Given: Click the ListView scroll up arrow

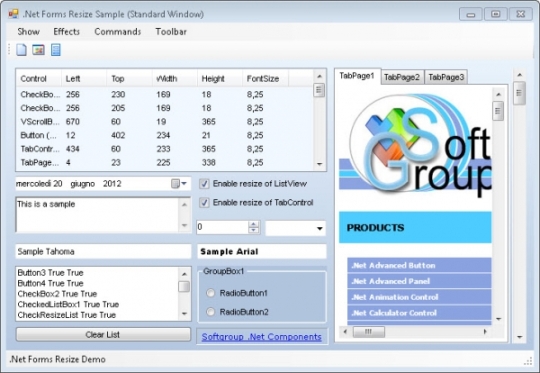Looking at the screenshot, I should pyautogui.click(x=319, y=76).
